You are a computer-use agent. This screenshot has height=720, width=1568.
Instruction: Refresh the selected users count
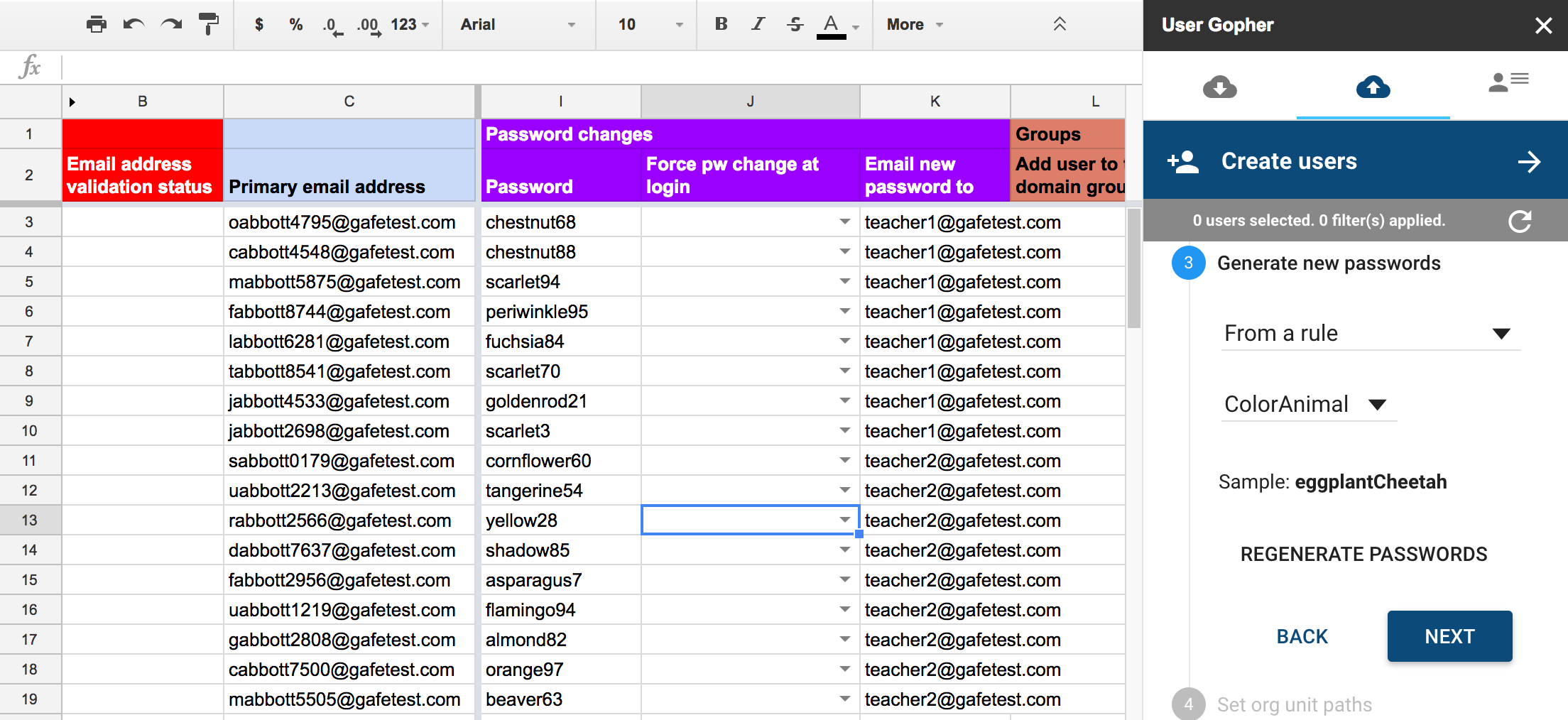click(1520, 221)
